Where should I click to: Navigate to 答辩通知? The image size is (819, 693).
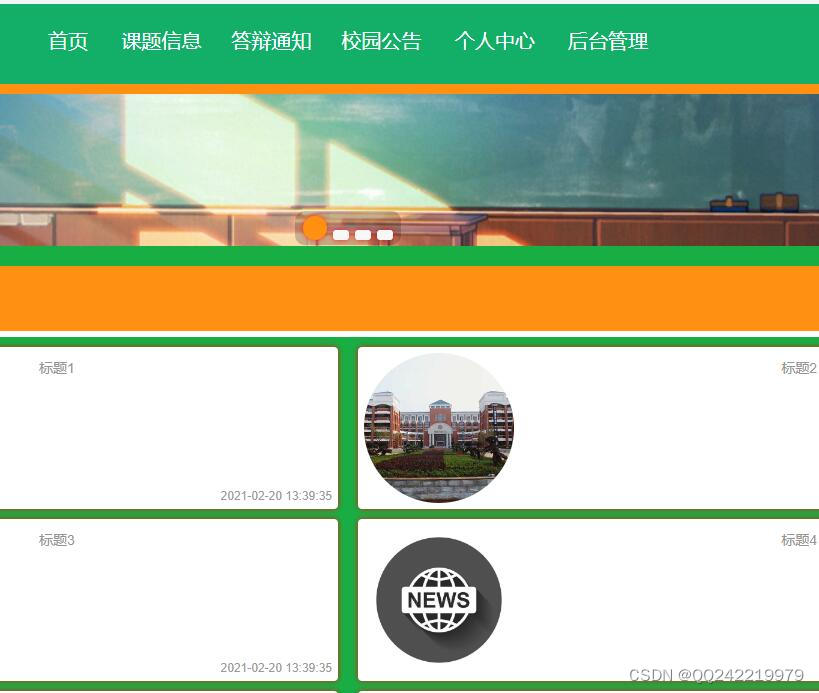271,41
